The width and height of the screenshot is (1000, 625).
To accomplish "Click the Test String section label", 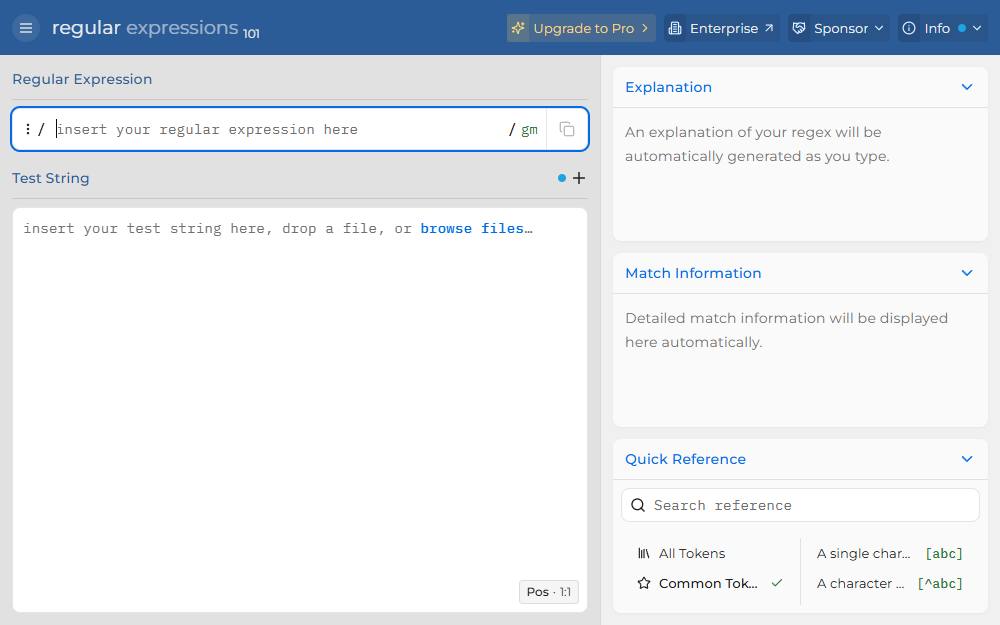I will coord(50,178).
